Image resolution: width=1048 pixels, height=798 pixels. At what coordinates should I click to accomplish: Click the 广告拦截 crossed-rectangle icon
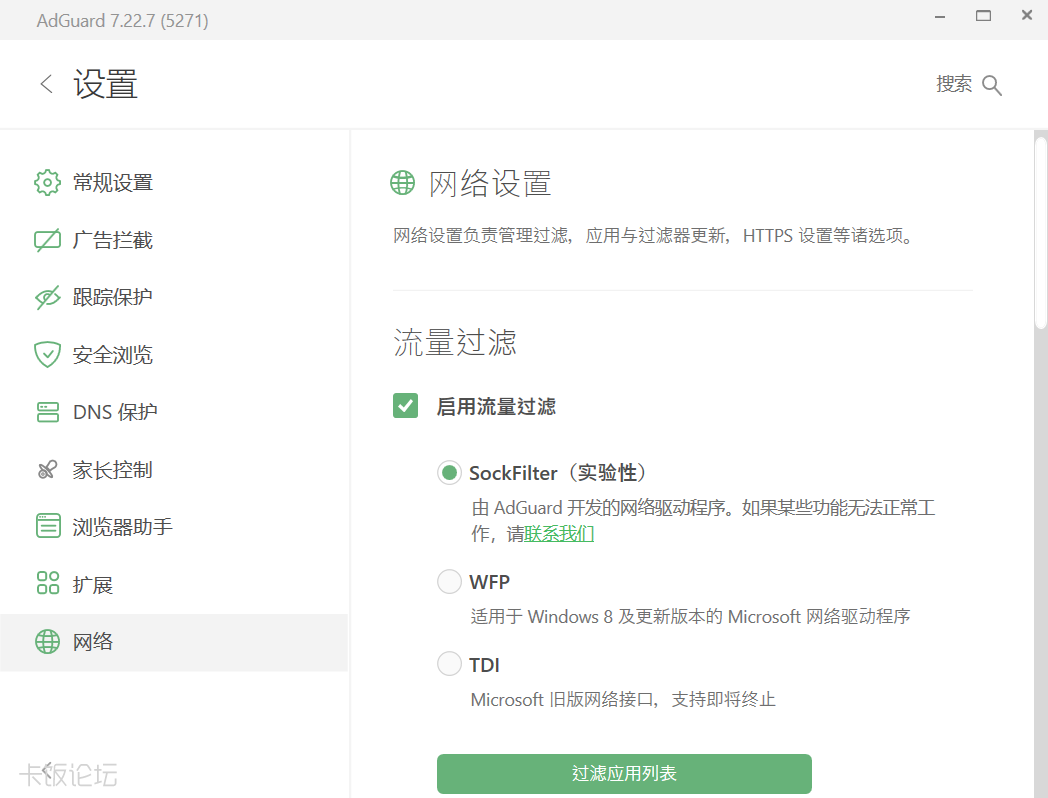[x=47, y=240]
